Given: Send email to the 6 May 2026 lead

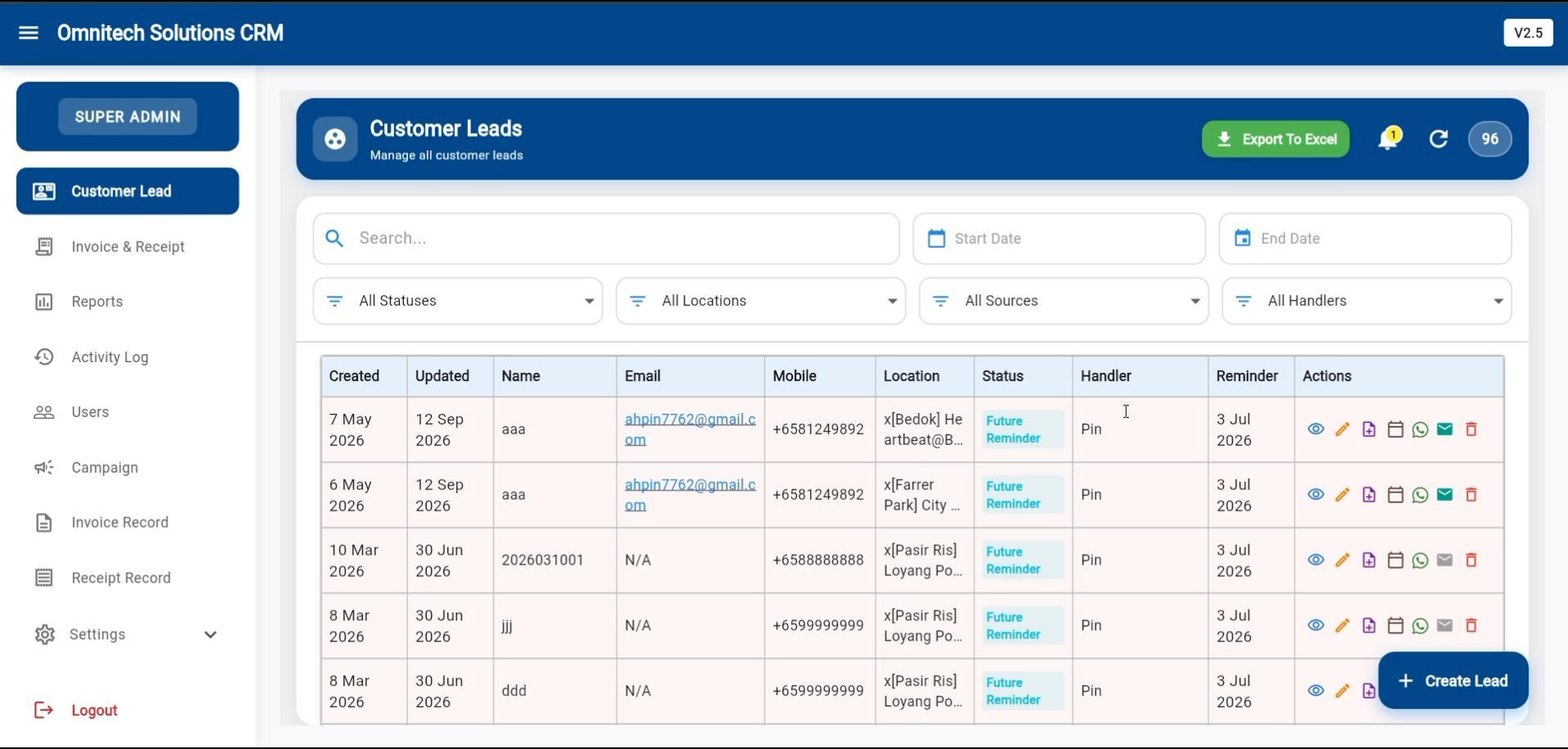Looking at the screenshot, I should pos(1445,495).
